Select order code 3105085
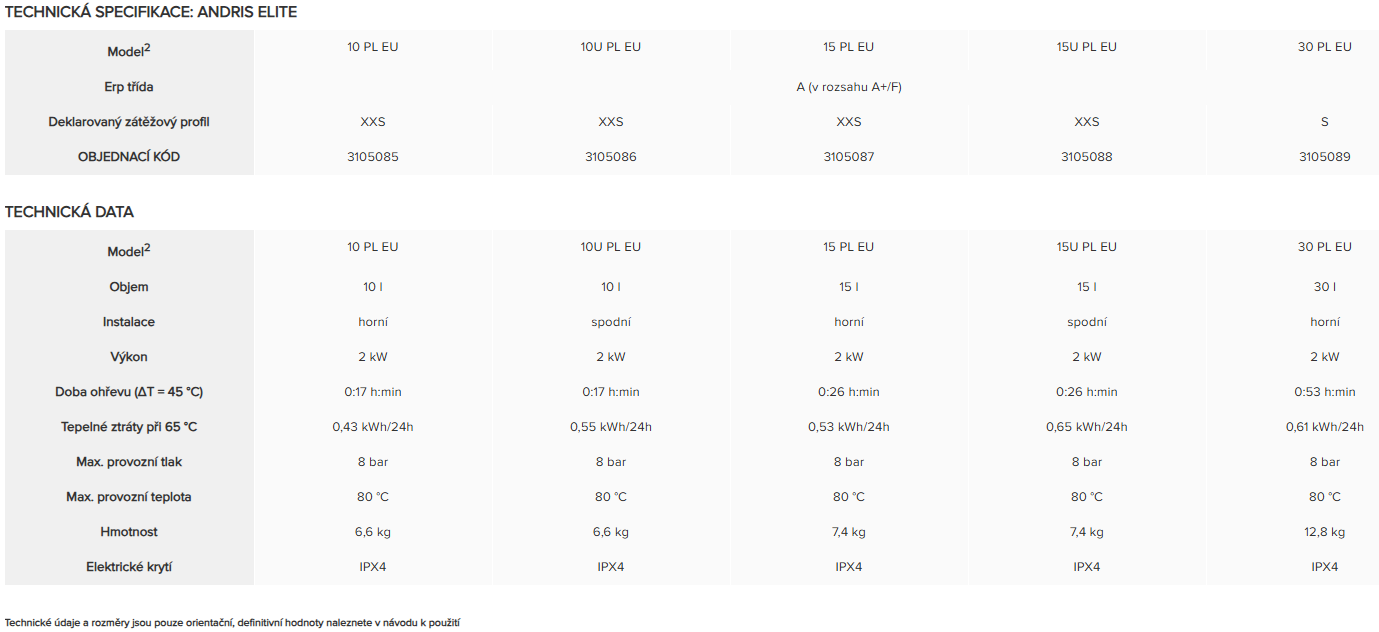Viewport: 1379px width, 632px height. pyautogui.click(x=372, y=157)
